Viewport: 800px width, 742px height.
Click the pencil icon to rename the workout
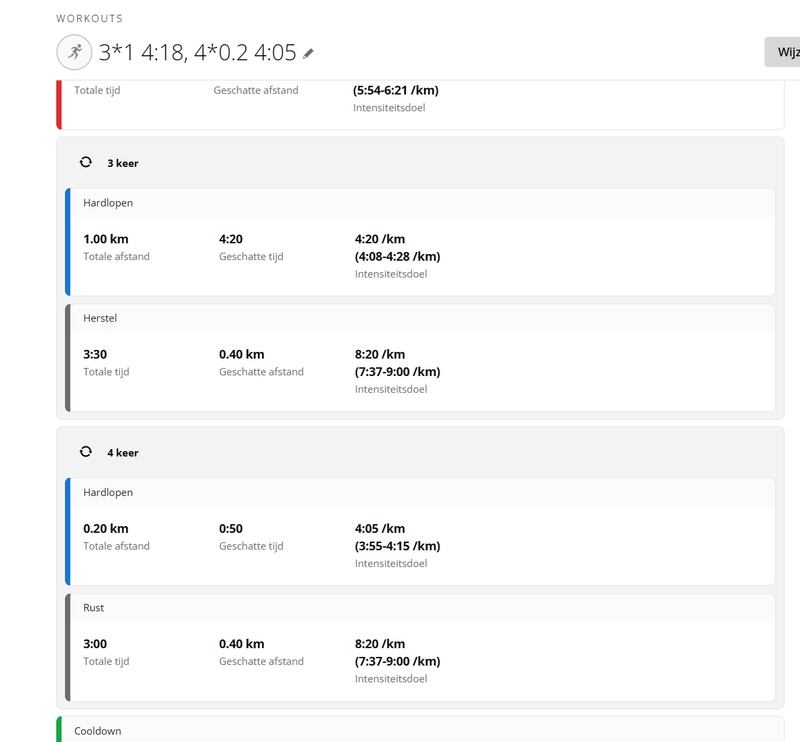pos(309,53)
